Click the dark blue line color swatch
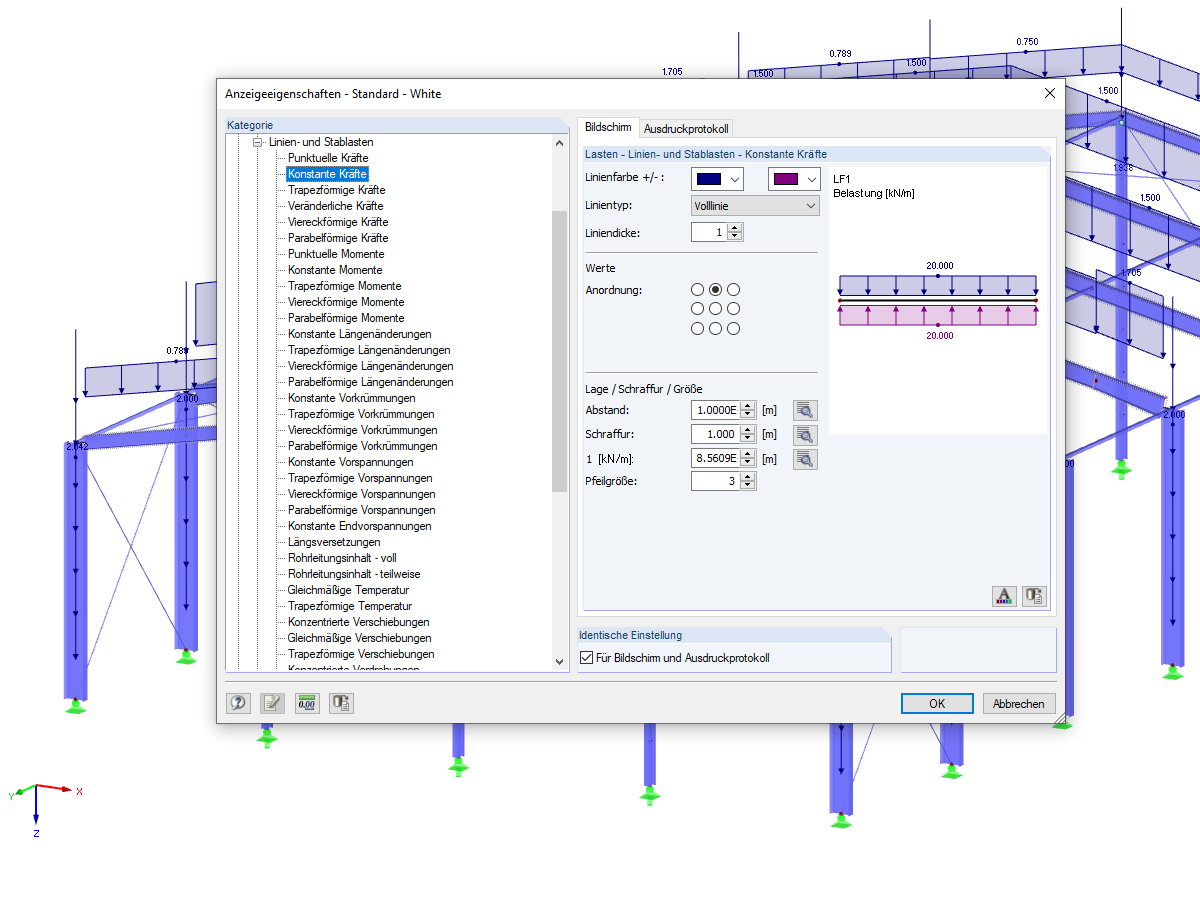Viewport: 1200px width, 900px height. click(x=710, y=179)
